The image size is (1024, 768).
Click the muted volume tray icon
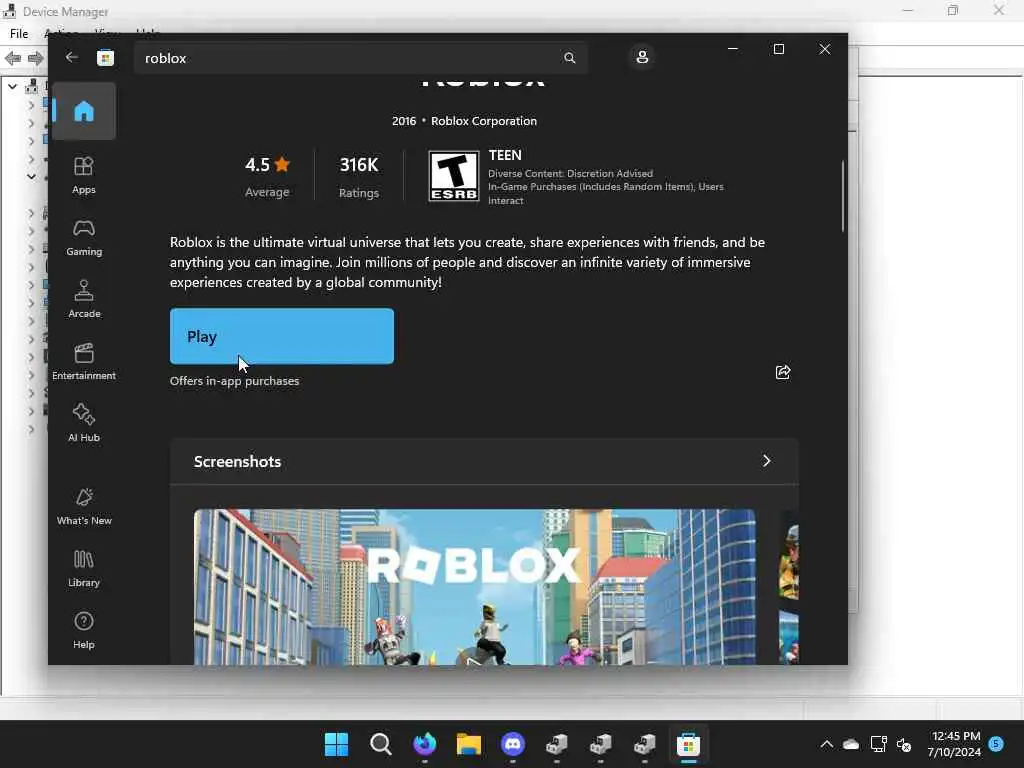point(904,744)
